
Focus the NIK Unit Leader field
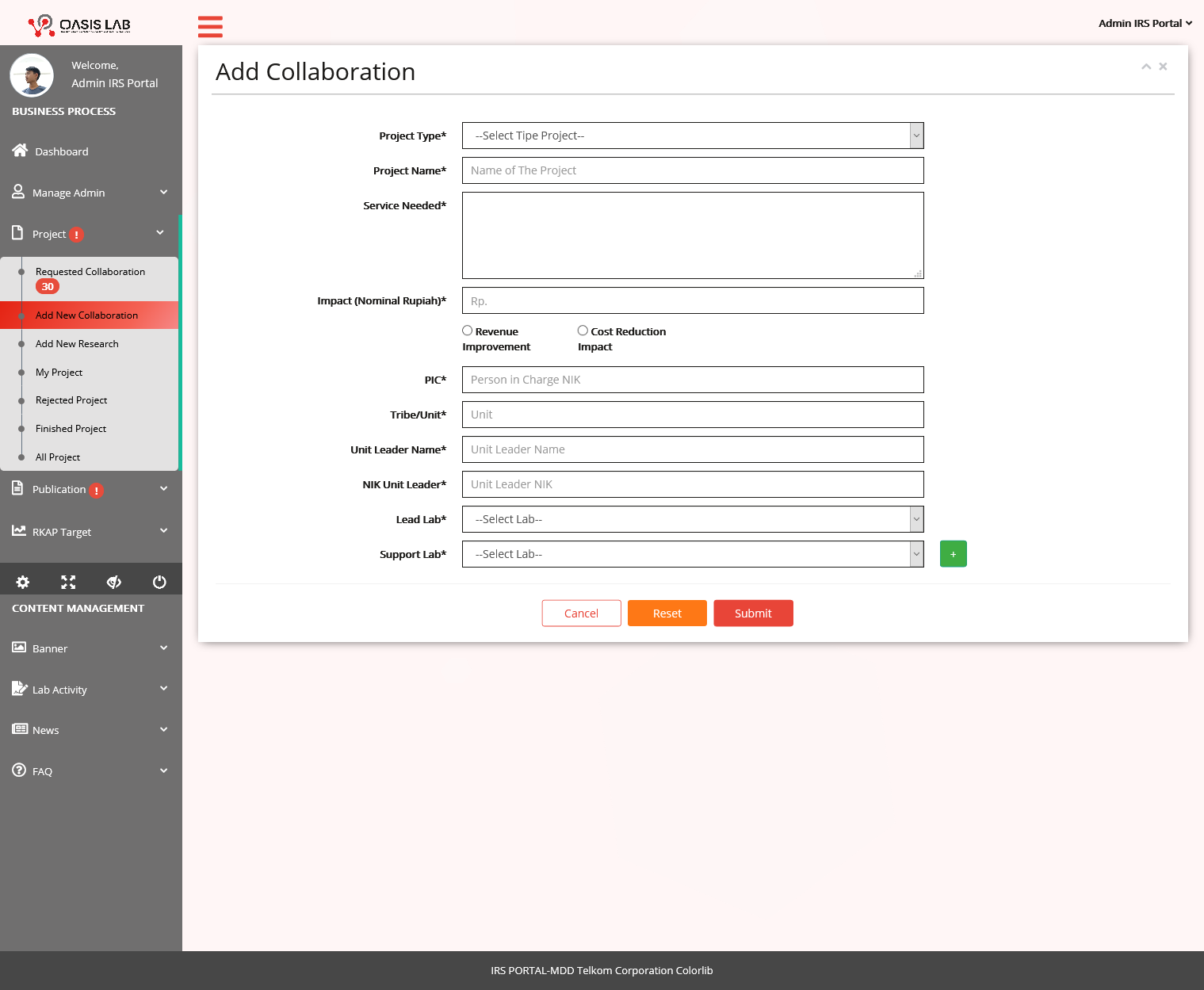[x=693, y=484]
